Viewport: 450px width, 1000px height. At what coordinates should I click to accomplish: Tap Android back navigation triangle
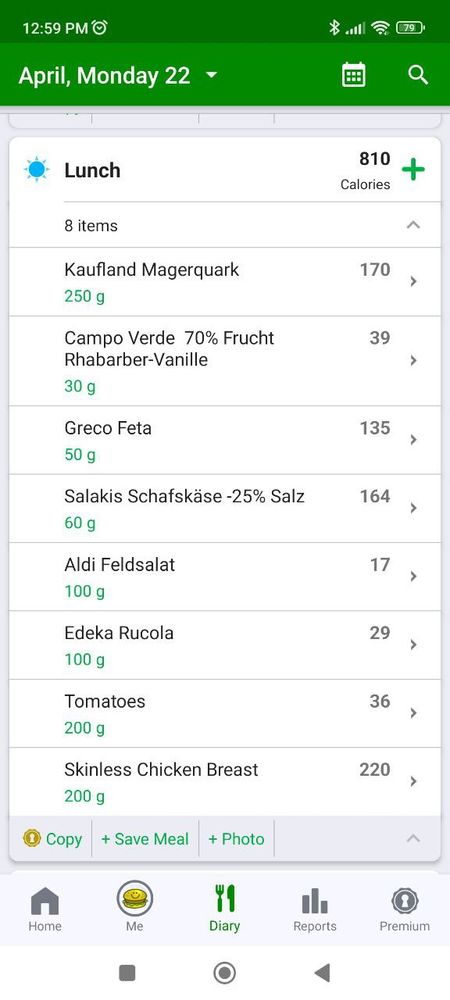pyautogui.click(x=322, y=973)
